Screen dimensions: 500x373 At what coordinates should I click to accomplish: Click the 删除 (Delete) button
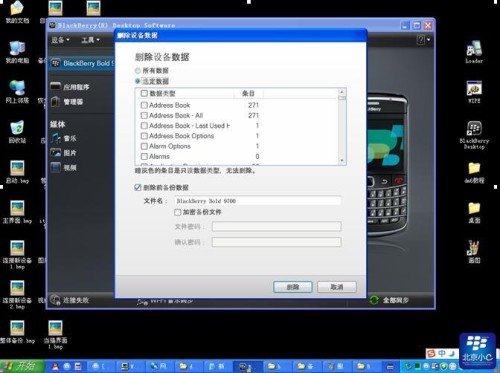coord(293,287)
